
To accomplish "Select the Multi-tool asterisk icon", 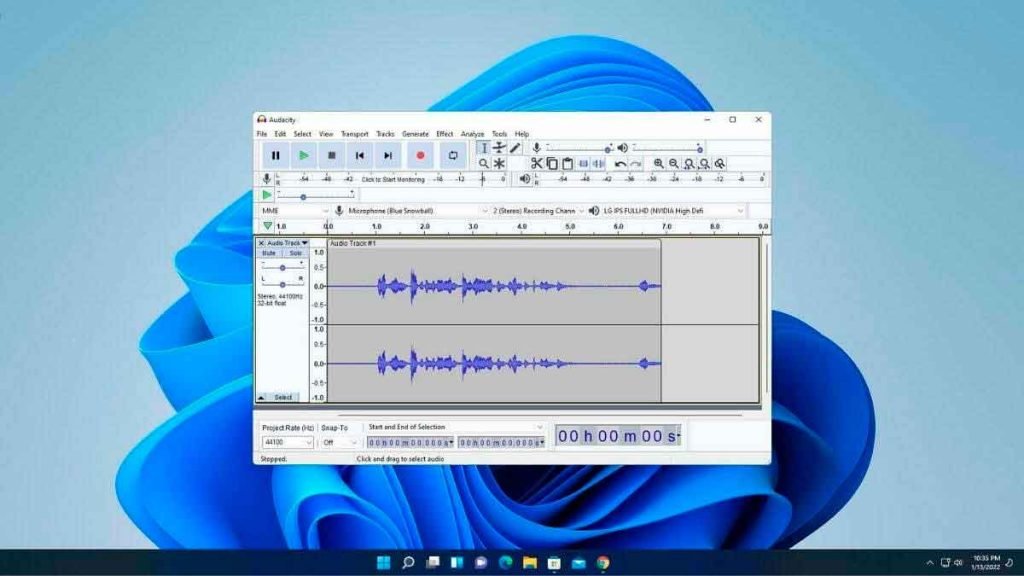I will [499, 163].
